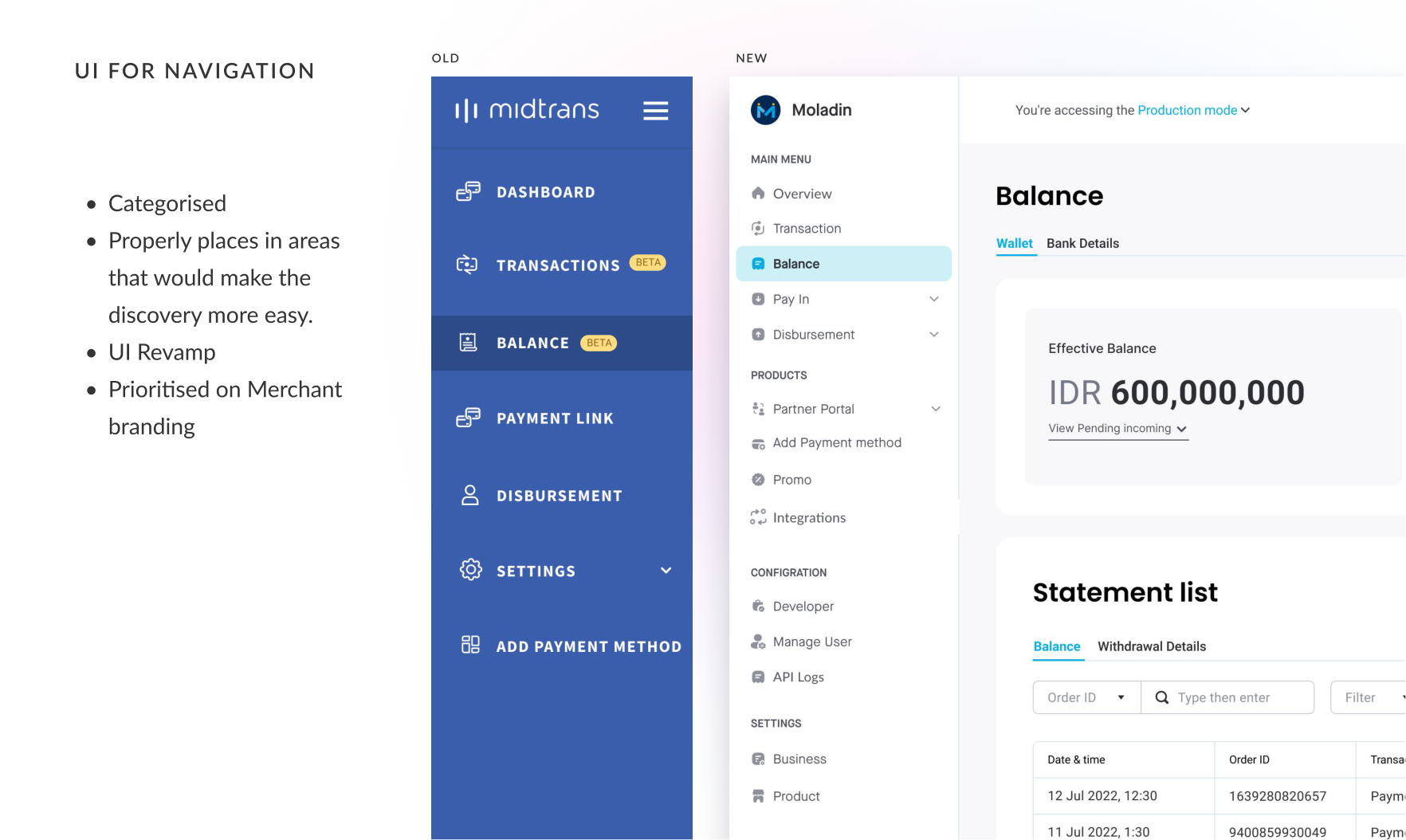Viewport: 1406px width, 840px height.
Task: Click the Product store icon
Action: 758,796
